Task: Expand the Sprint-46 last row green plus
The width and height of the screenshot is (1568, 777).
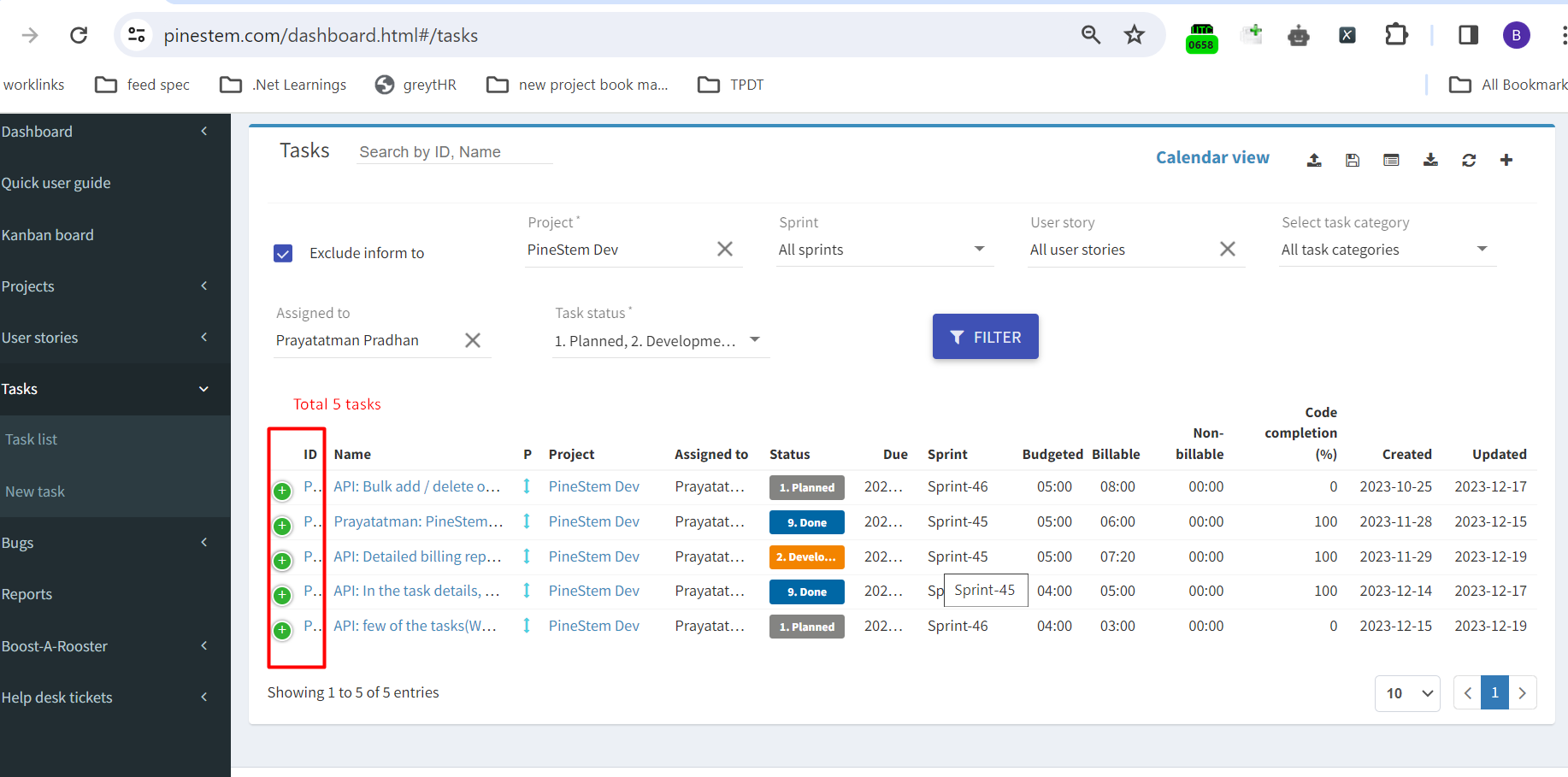Action: (282, 630)
